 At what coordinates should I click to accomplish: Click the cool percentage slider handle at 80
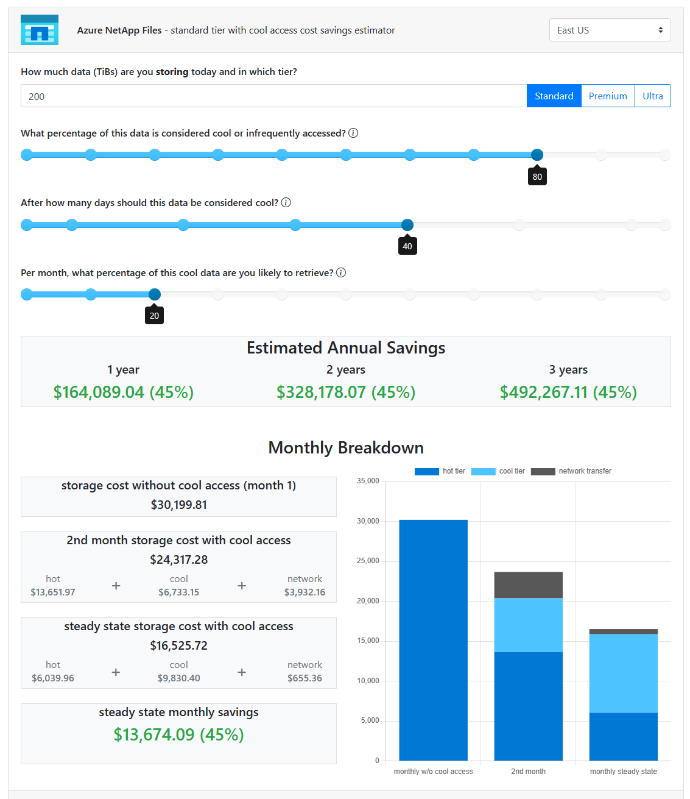tap(537, 155)
